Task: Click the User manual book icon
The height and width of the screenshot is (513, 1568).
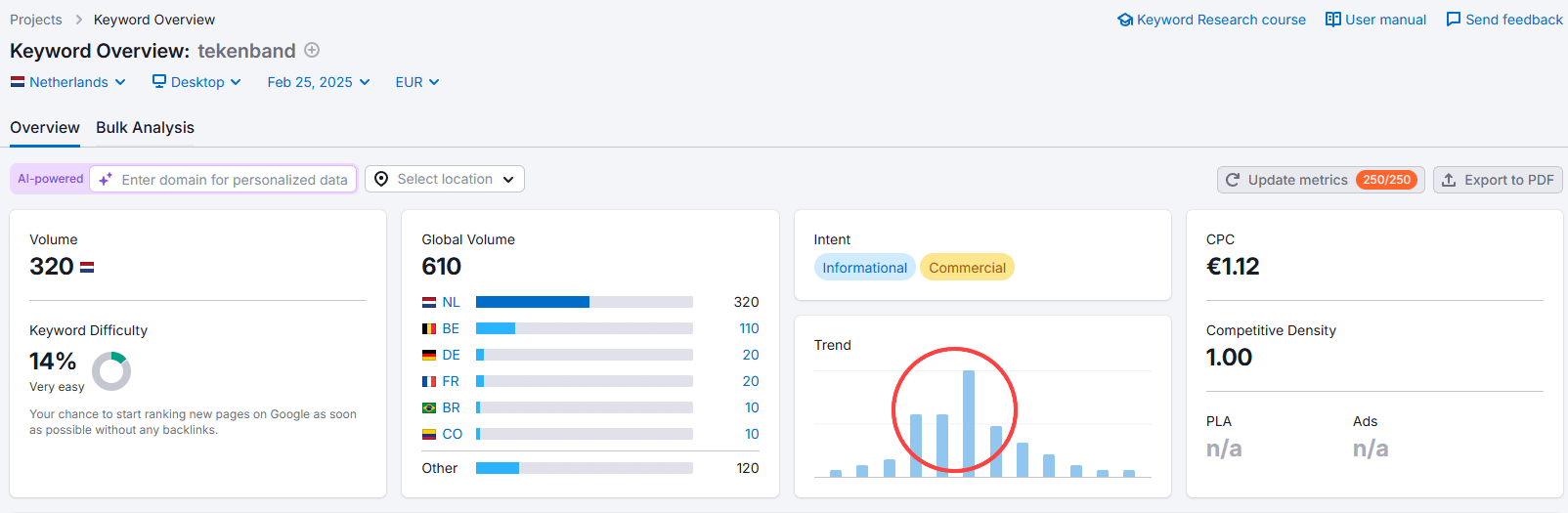Action: pos(1333,20)
